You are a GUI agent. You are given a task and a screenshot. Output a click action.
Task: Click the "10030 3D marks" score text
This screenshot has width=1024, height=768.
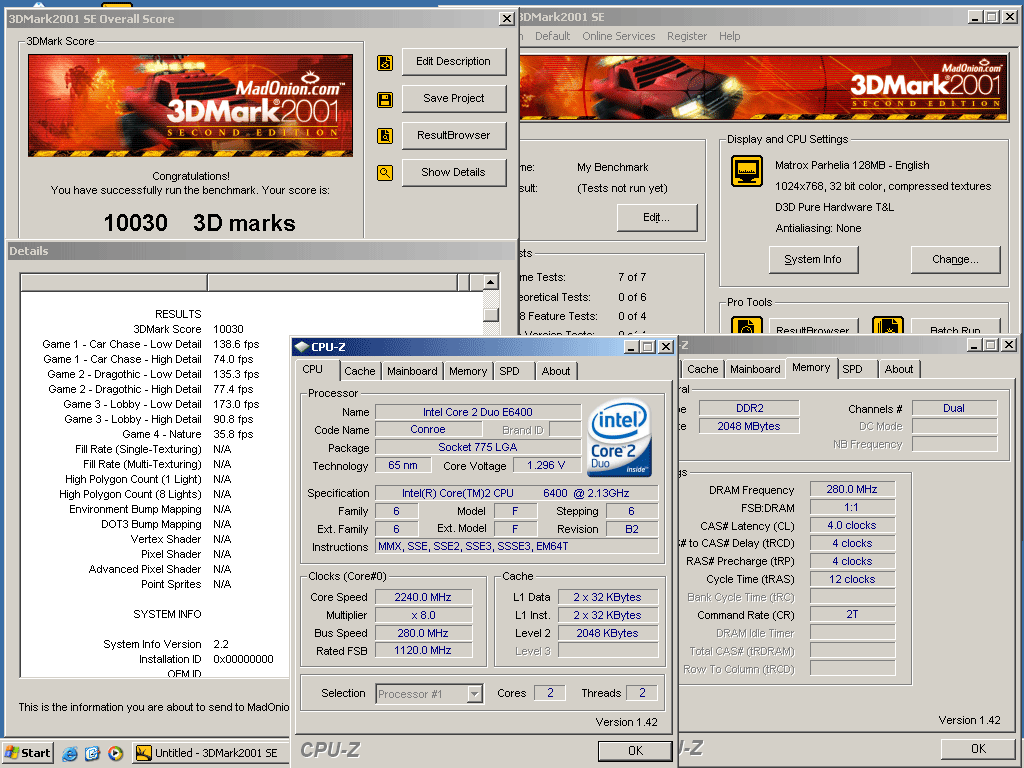coord(200,223)
